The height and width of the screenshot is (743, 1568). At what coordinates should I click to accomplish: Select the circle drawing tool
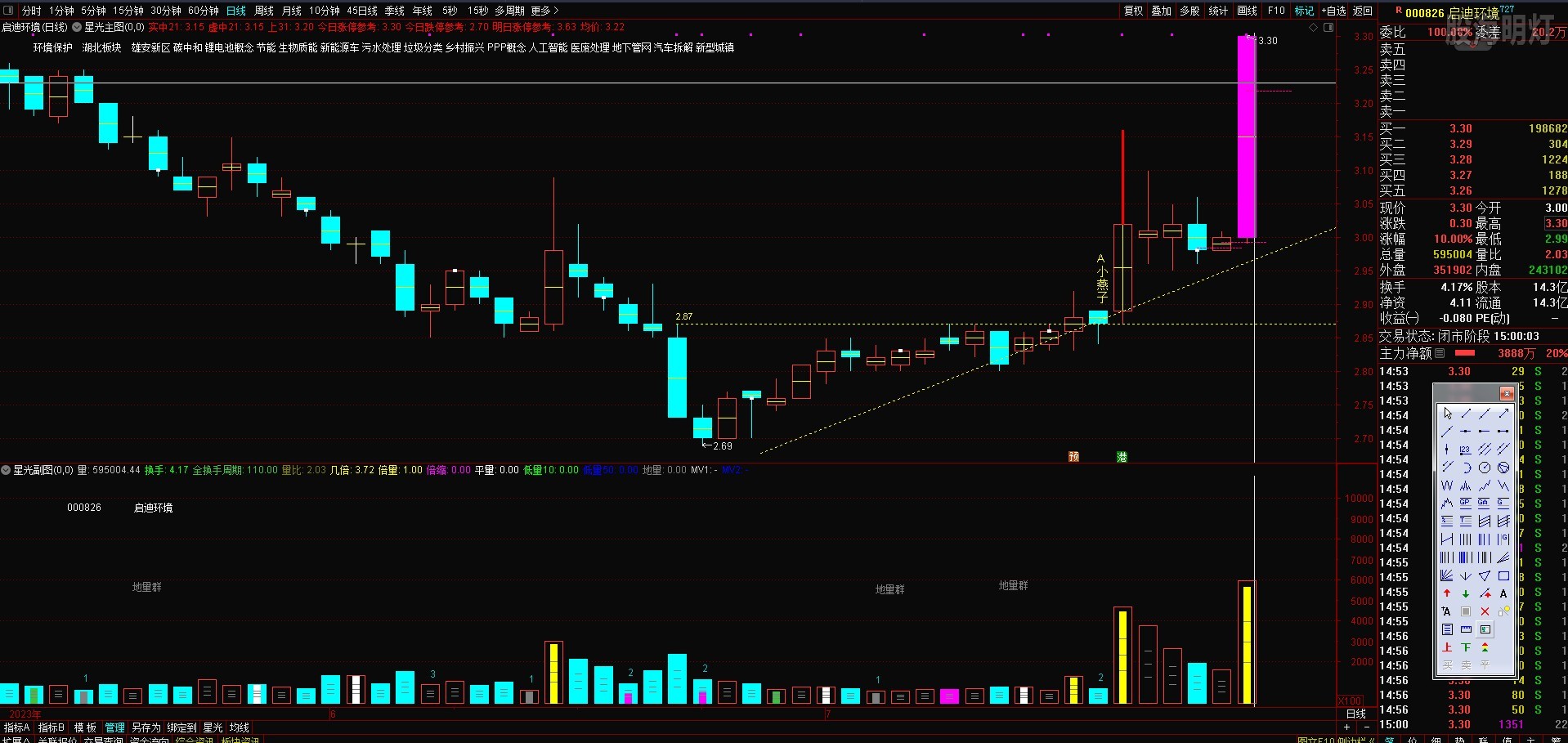pos(1484,468)
